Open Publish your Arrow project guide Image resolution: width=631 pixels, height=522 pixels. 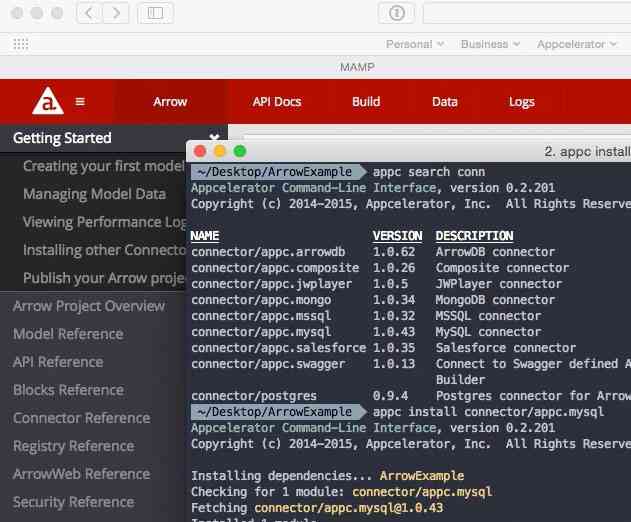104,278
